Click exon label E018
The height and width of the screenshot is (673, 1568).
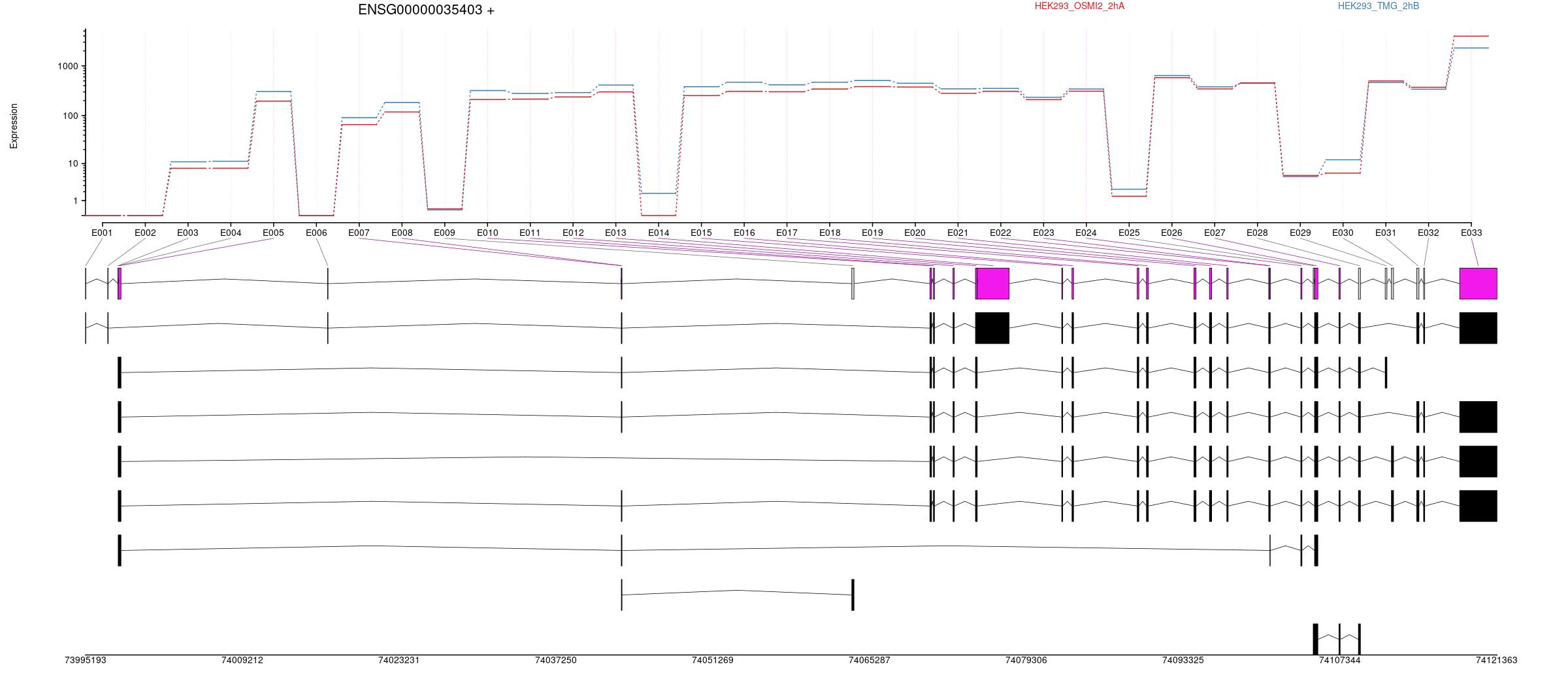[x=830, y=233]
